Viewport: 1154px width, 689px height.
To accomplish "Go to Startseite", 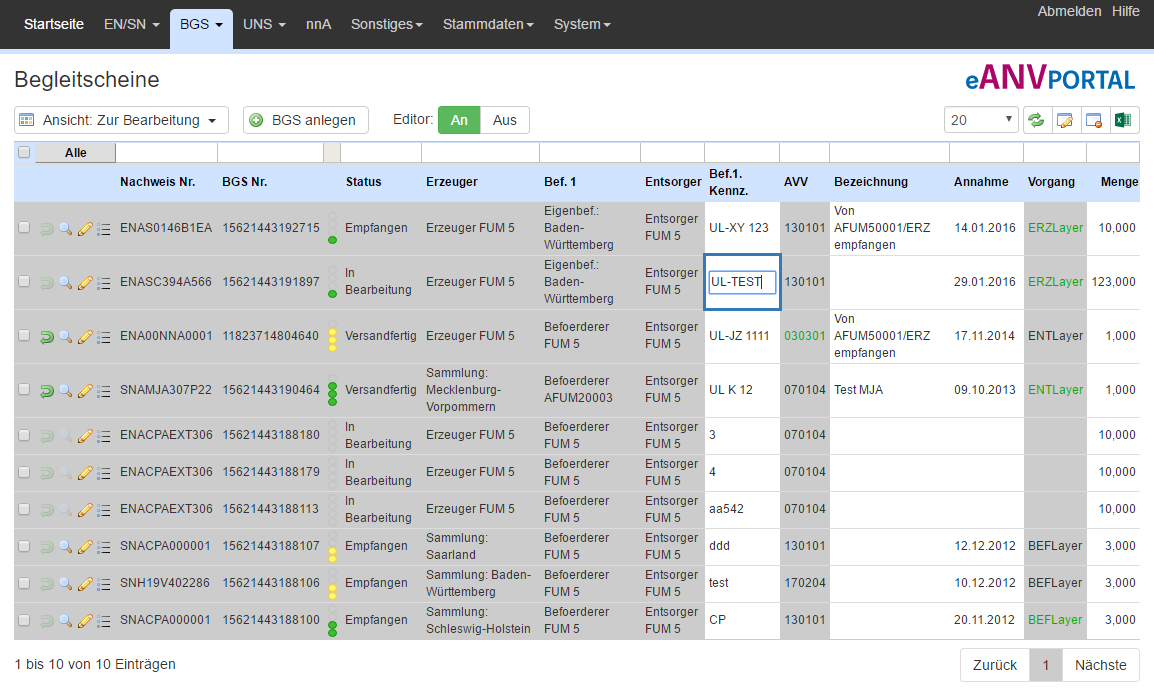I will pyautogui.click(x=54, y=24).
